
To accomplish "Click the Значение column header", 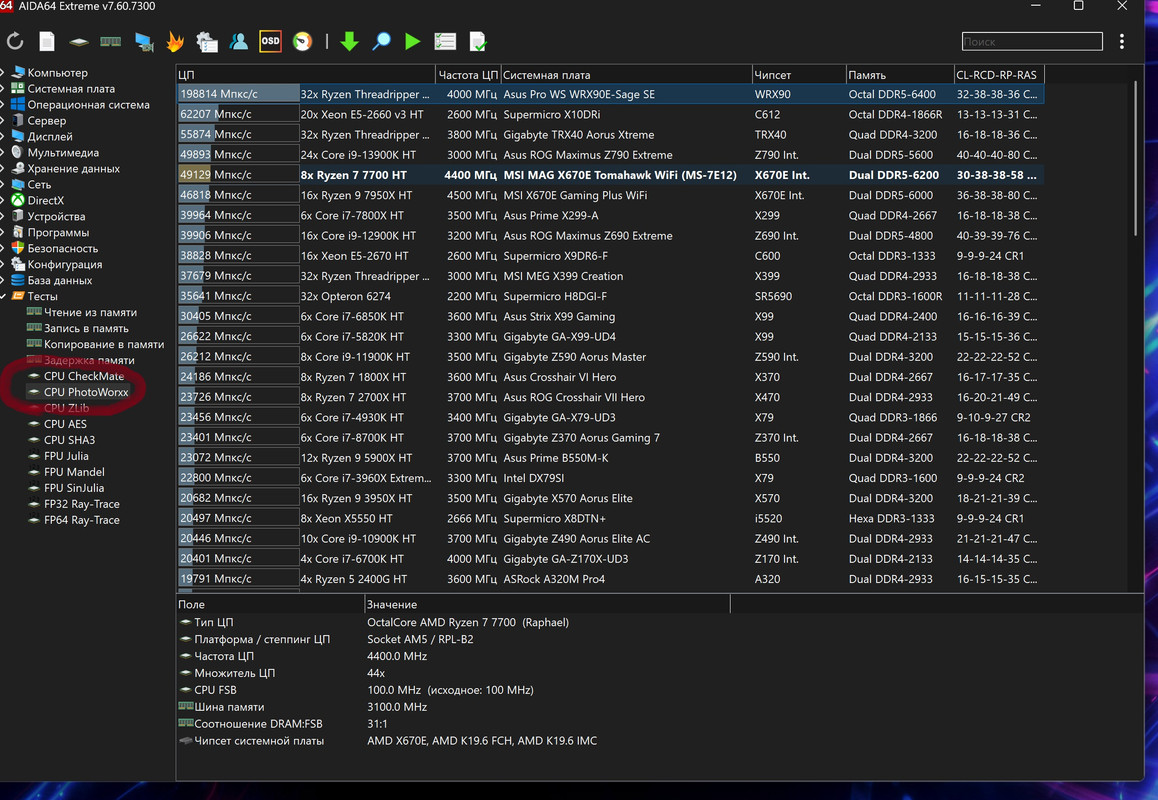I will point(547,604).
